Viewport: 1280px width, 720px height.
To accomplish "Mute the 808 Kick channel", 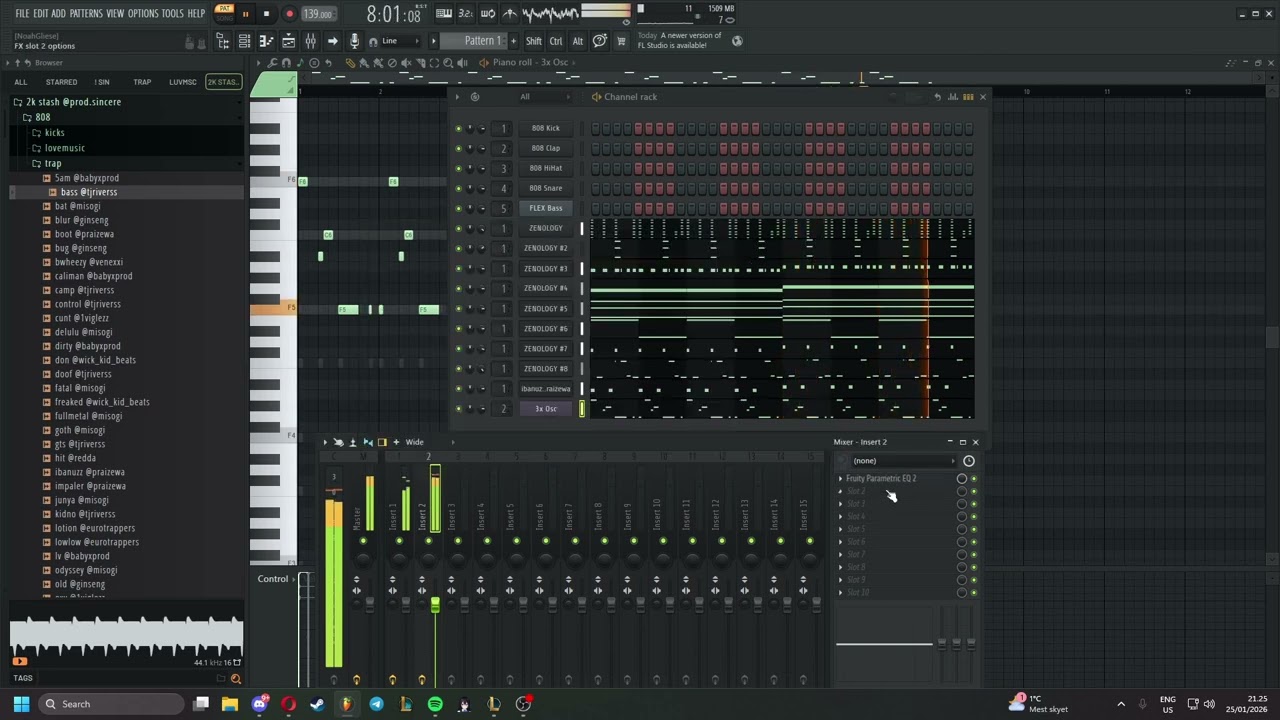I will point(458,128).
